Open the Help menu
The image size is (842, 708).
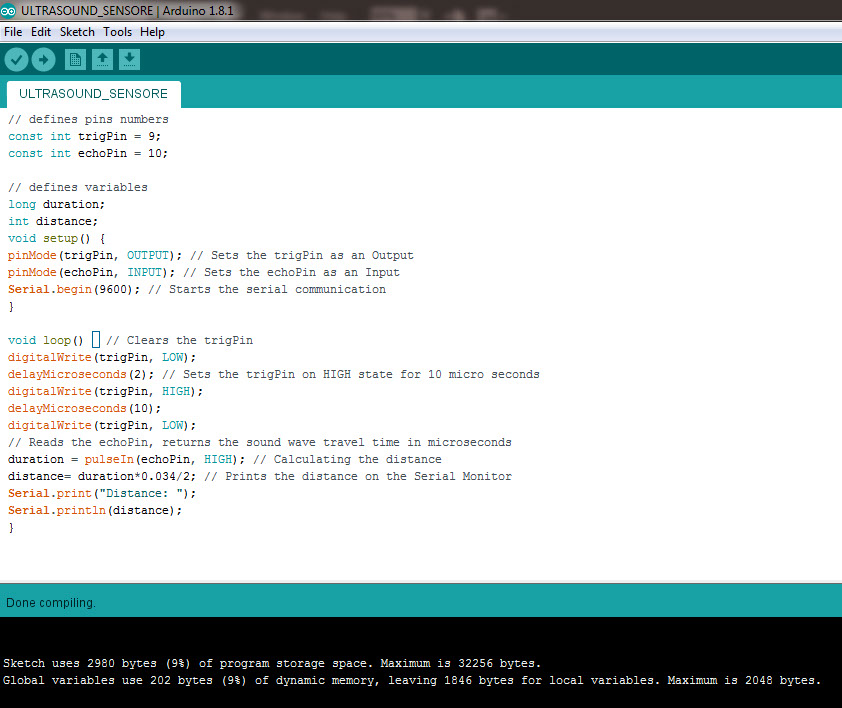[153, 32]
